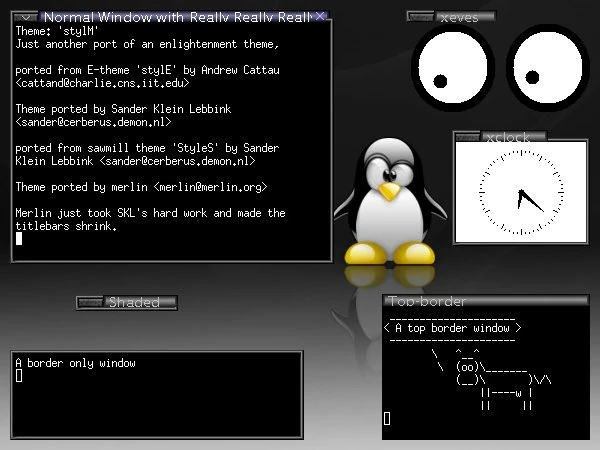Screen dimensions: 600x450
Task: Open the xclock window menu button
Action: [468, 137]
